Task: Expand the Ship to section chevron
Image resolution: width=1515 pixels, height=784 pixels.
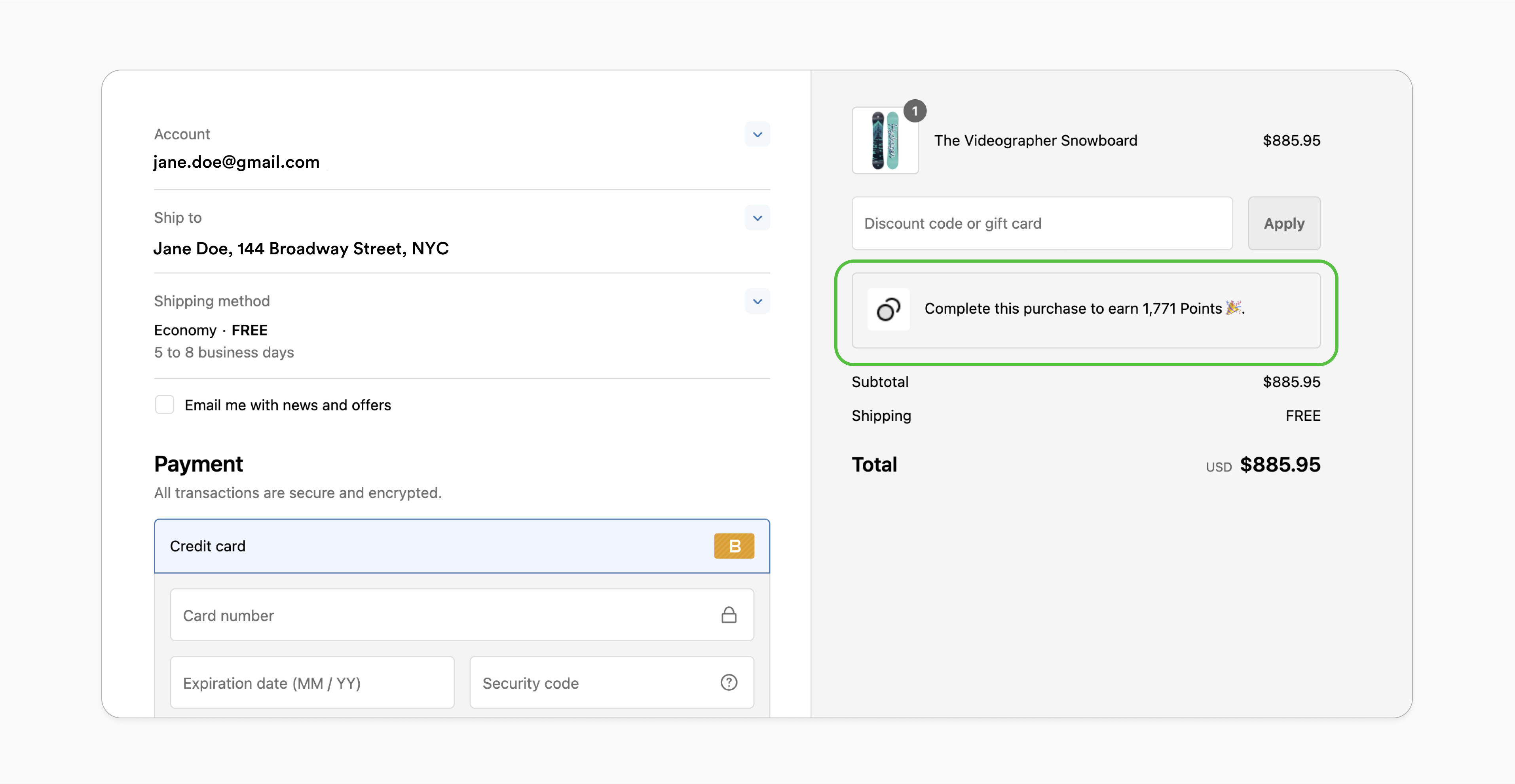Action: coord(757,218)
